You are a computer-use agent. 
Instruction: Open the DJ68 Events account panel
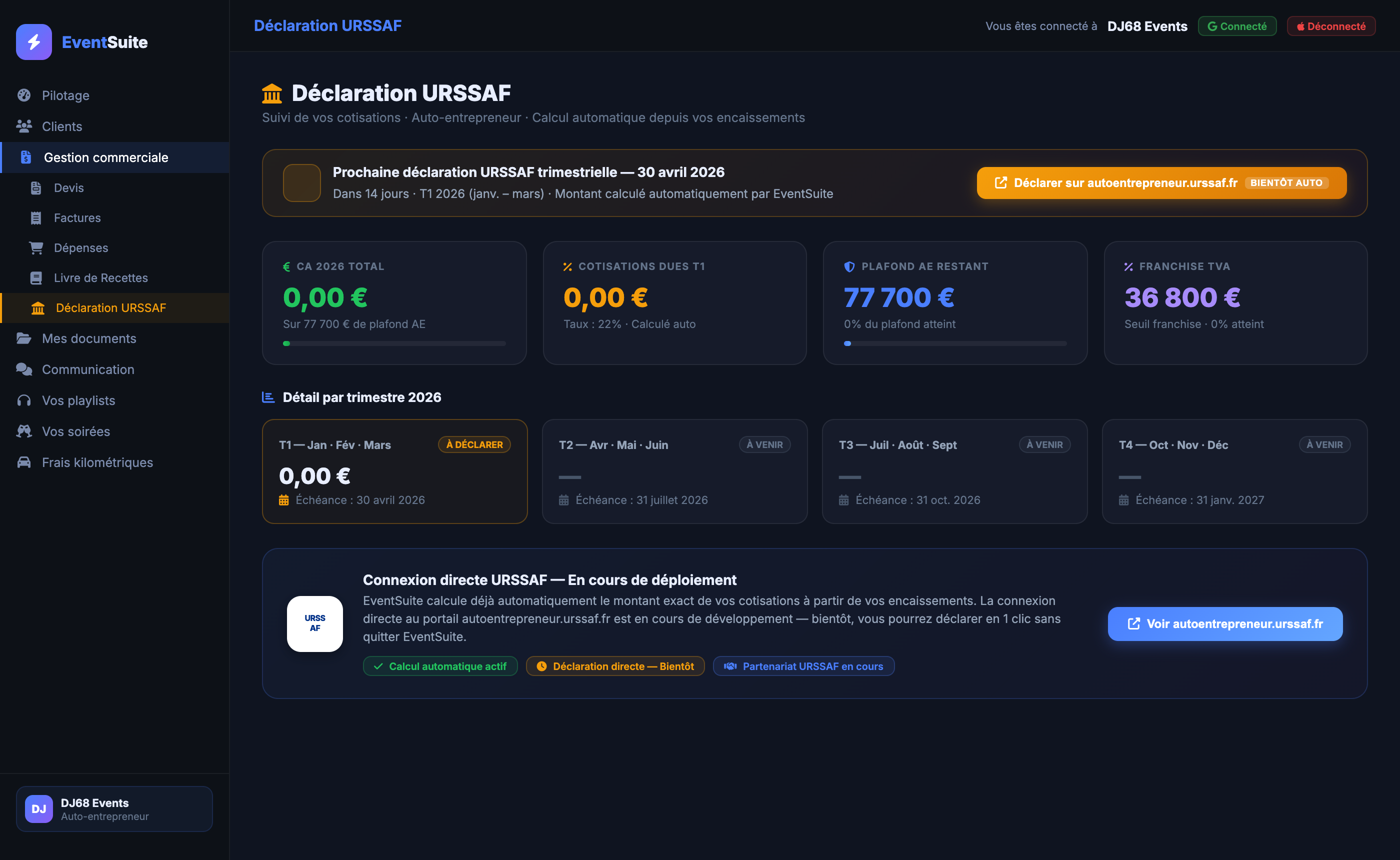tap(113, 808)
